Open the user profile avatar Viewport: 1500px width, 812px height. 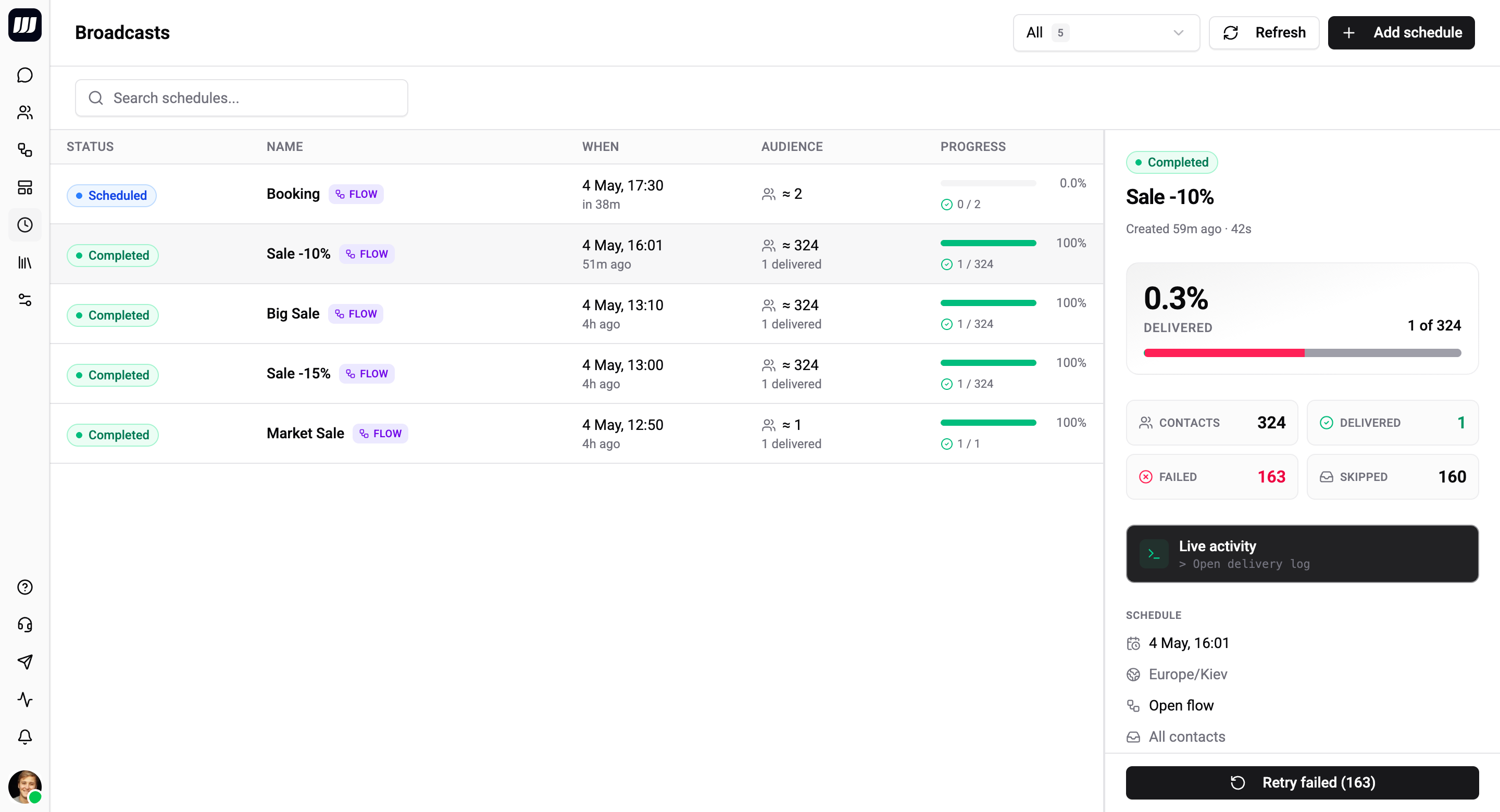(x=25, y=787)
